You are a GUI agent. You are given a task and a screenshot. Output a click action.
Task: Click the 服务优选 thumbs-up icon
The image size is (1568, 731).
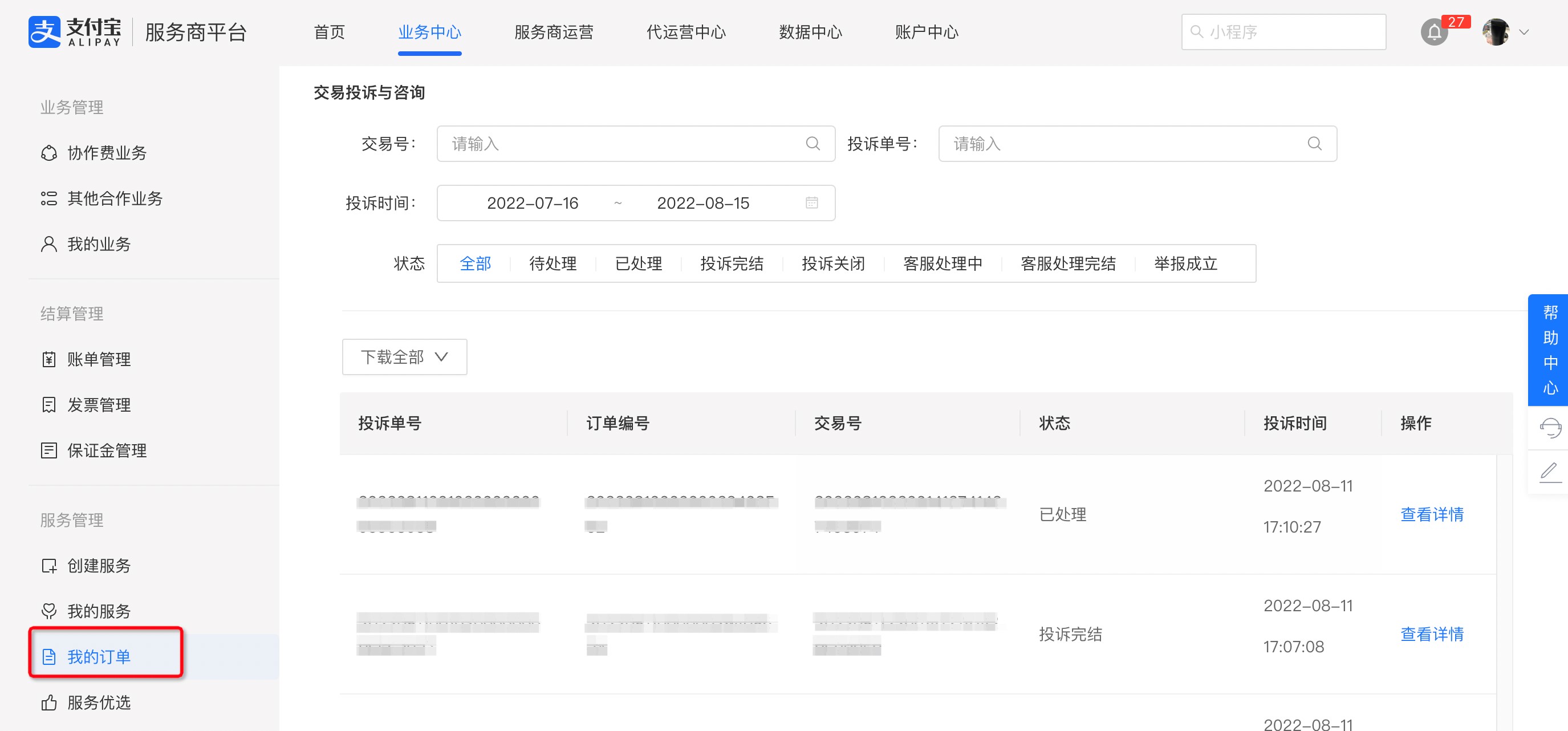(x=48, y=702)
